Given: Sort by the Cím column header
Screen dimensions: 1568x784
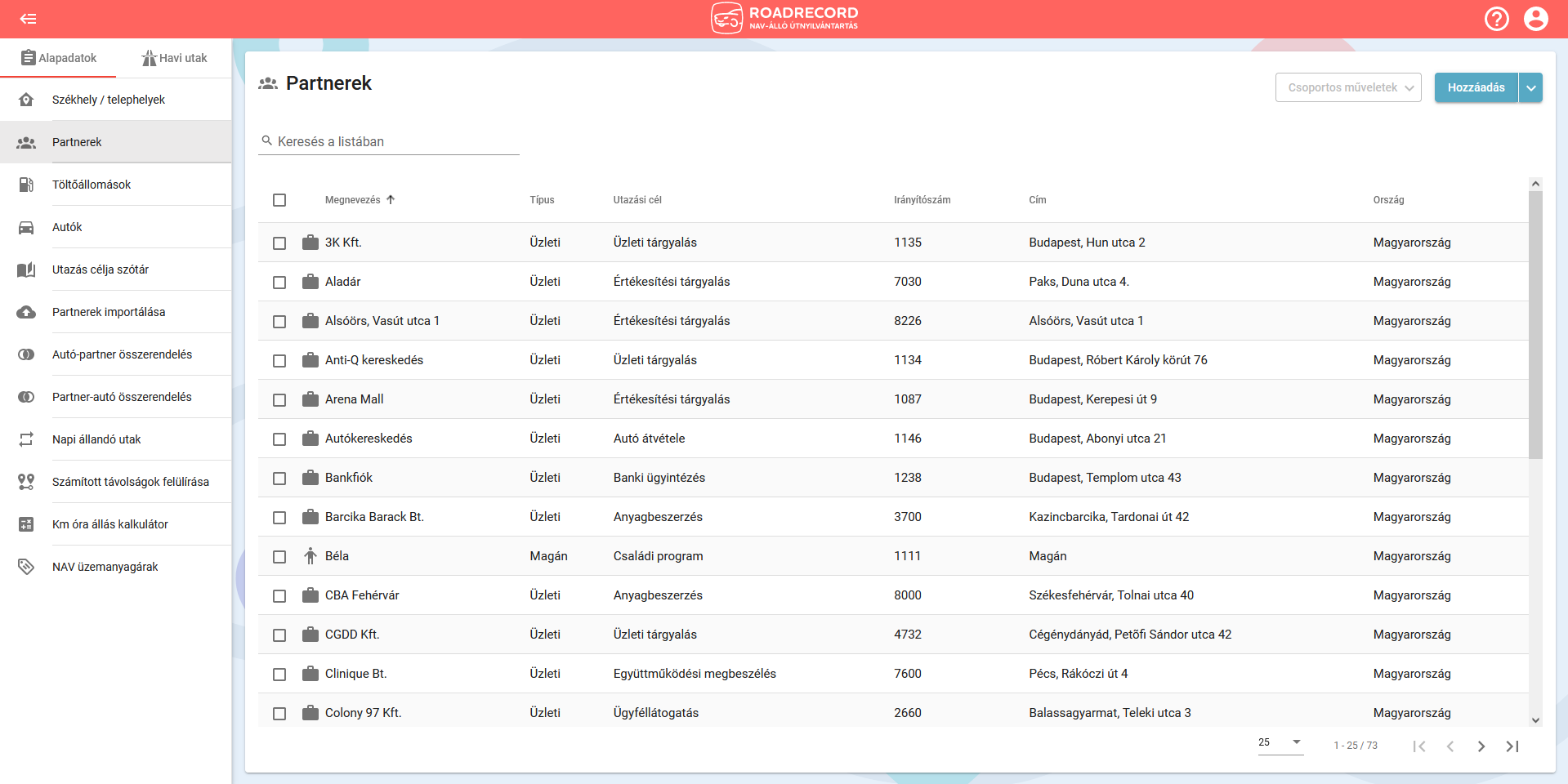Looking at the screenshot, I should (1038, 200).
